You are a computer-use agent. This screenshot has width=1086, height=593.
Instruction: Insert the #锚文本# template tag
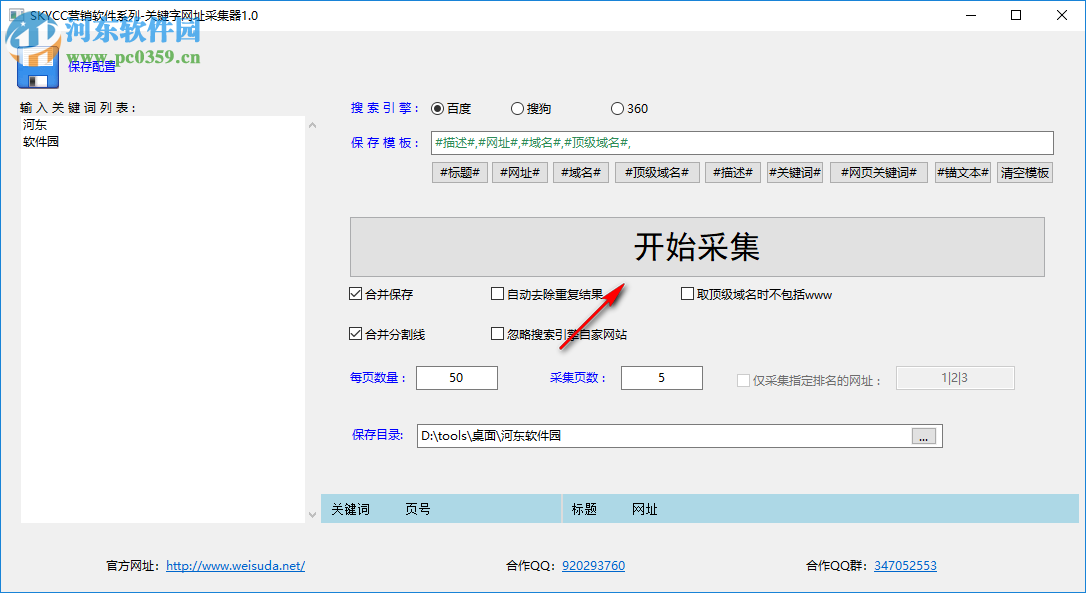tap(962, 171)
